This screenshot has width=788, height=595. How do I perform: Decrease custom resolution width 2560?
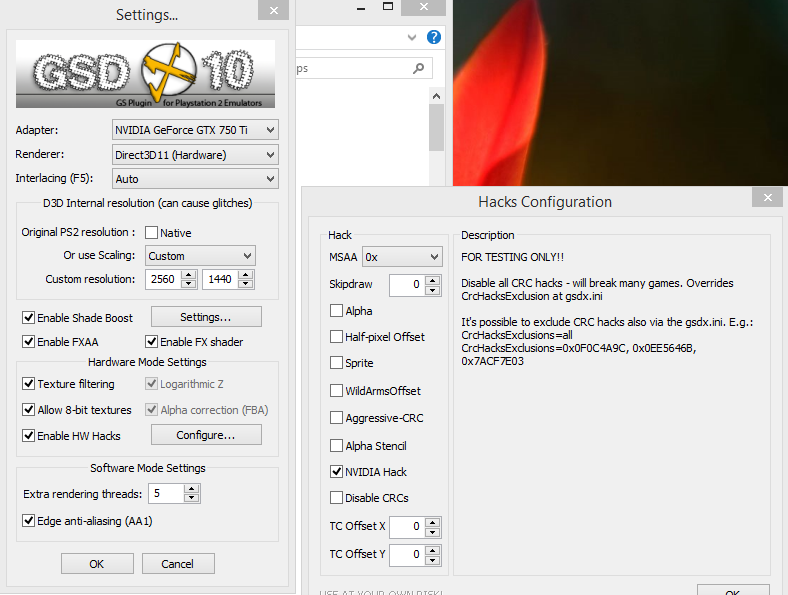click(188, 284)
